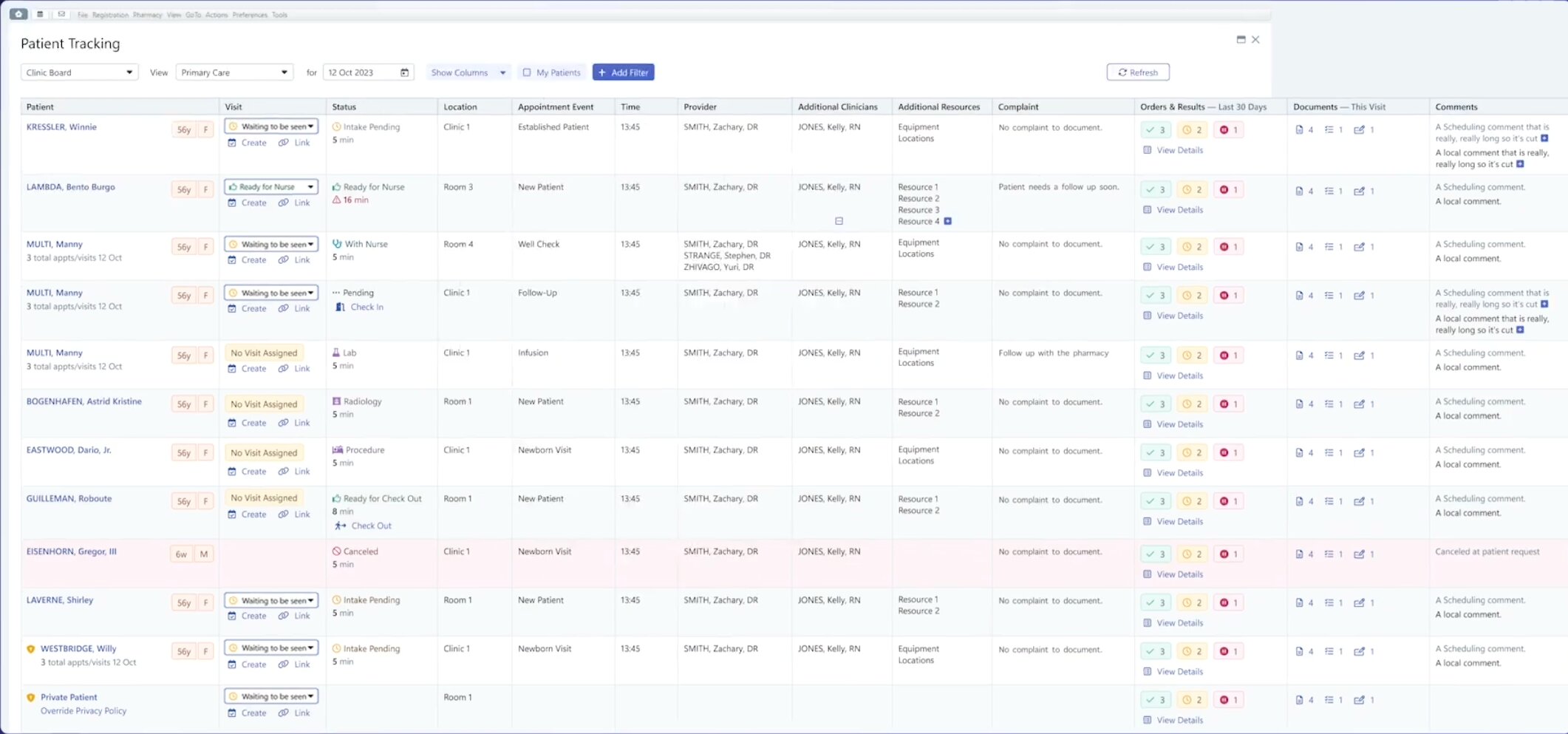Click the camera icon in the top bar
This screenshot has width=1568, height=734.
[18, 14]
